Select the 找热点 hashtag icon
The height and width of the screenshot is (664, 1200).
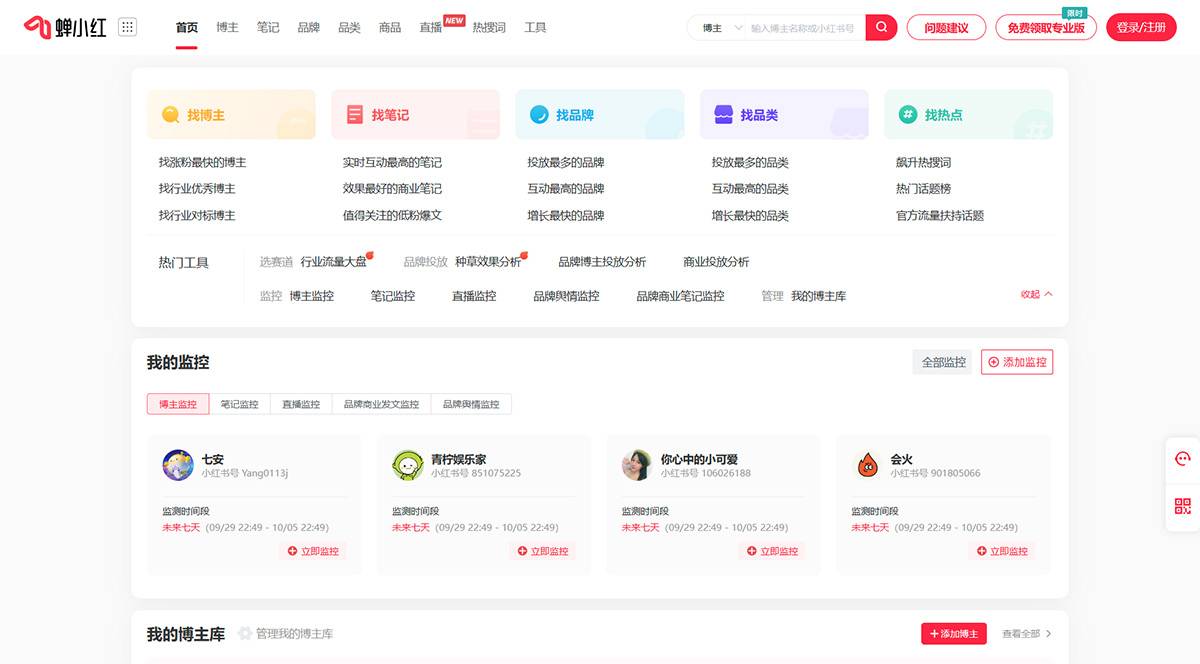pos(906,113)
